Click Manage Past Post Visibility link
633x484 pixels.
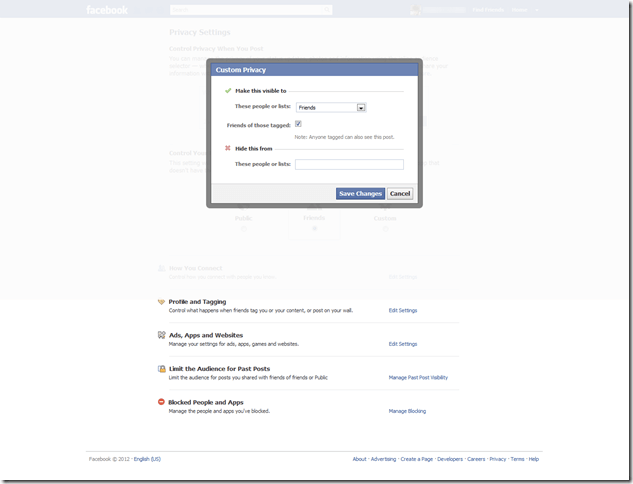[x=418, y=377]
